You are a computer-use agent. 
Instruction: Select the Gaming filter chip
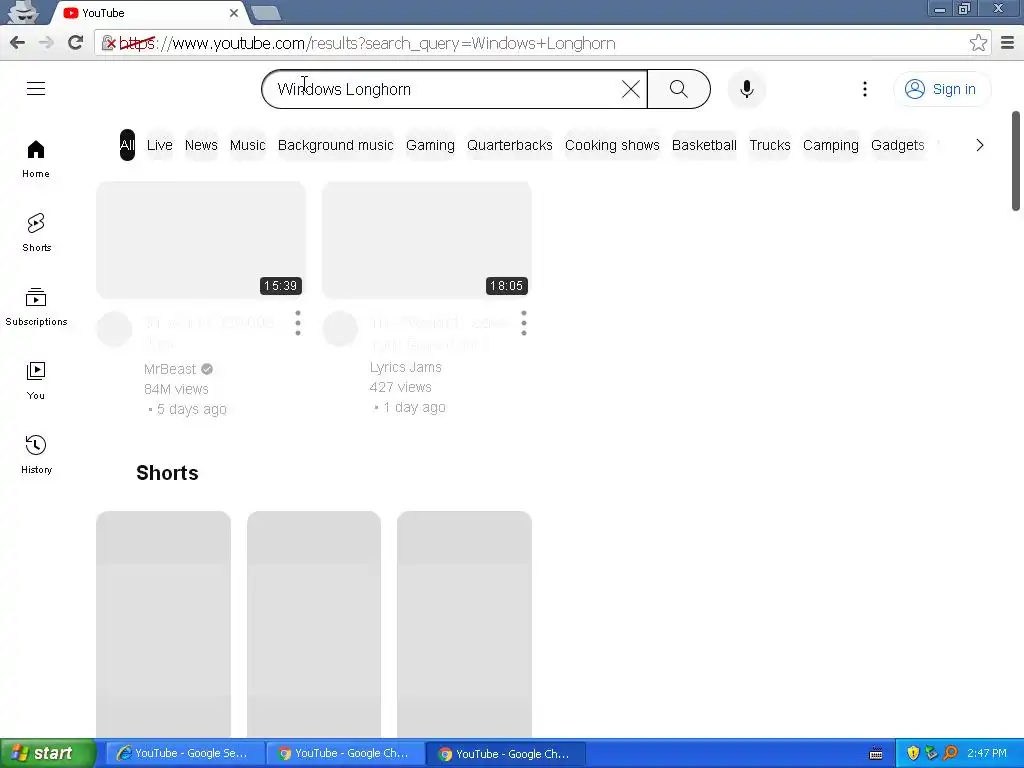tap(430, 145)
